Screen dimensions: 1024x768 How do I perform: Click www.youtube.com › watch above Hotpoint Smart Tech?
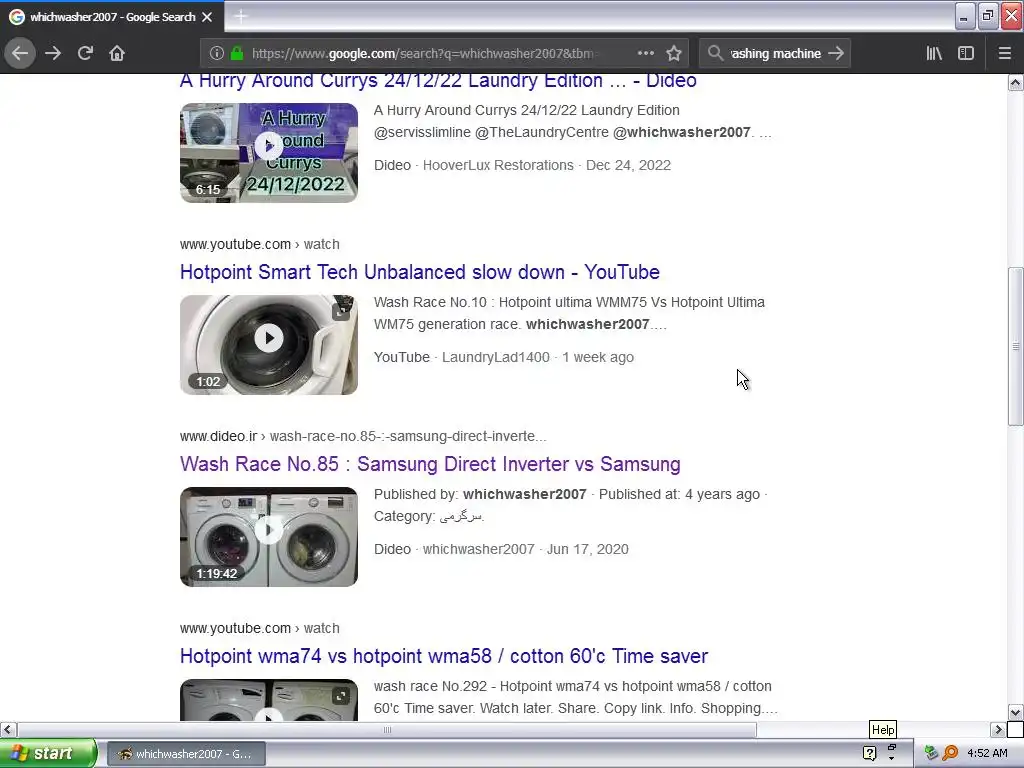coord(260,244)
